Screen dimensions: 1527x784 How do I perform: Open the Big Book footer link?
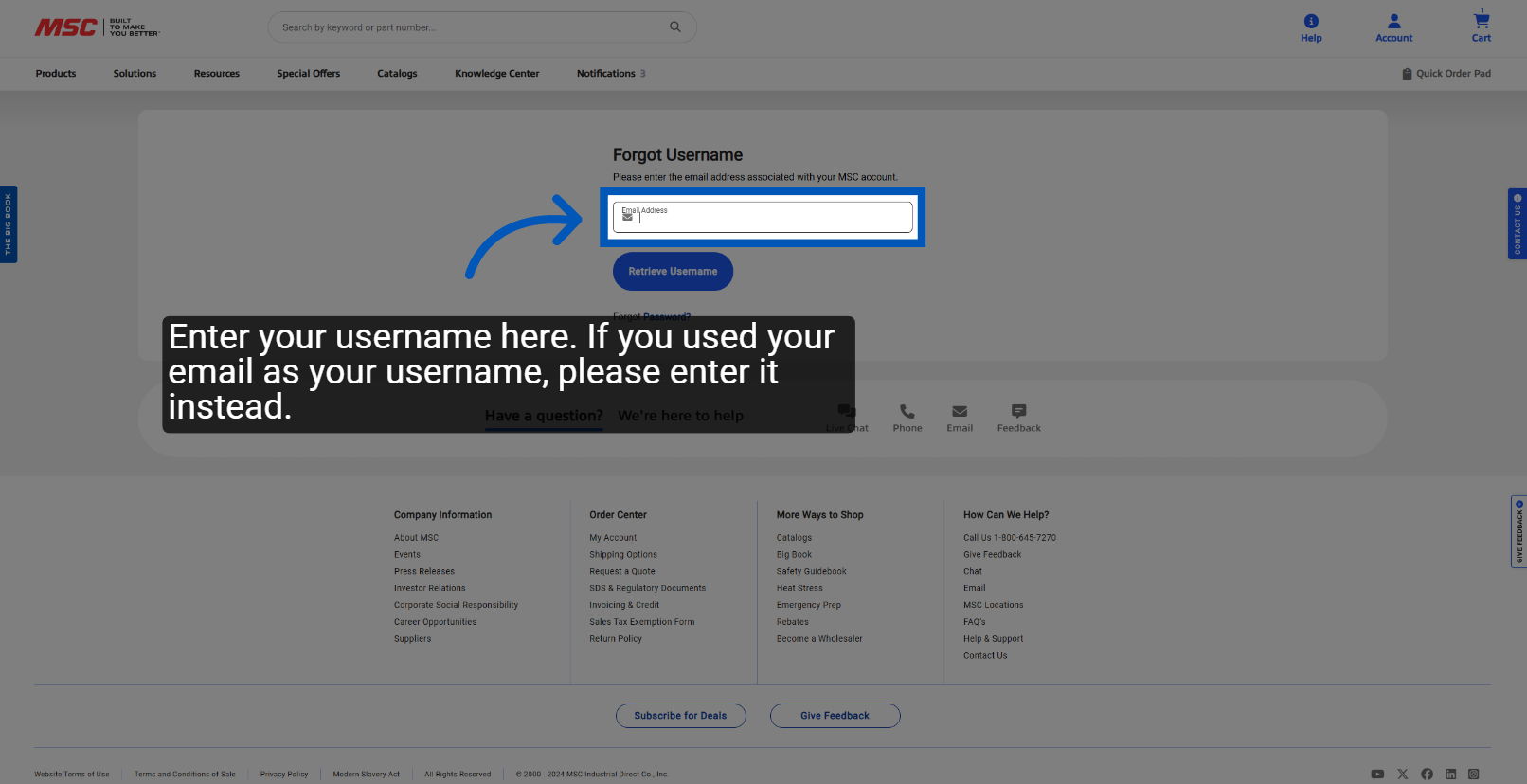(x=795, y=555)
